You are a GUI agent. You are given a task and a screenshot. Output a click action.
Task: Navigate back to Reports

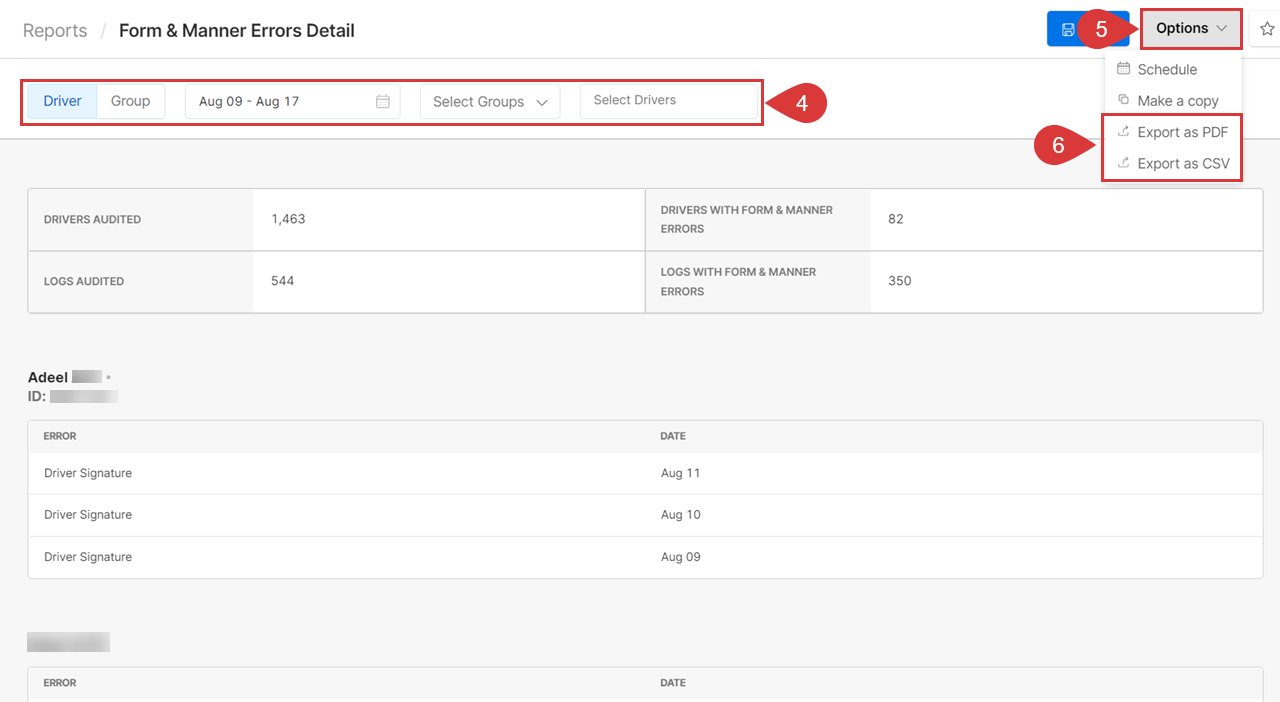click(55, 30)
